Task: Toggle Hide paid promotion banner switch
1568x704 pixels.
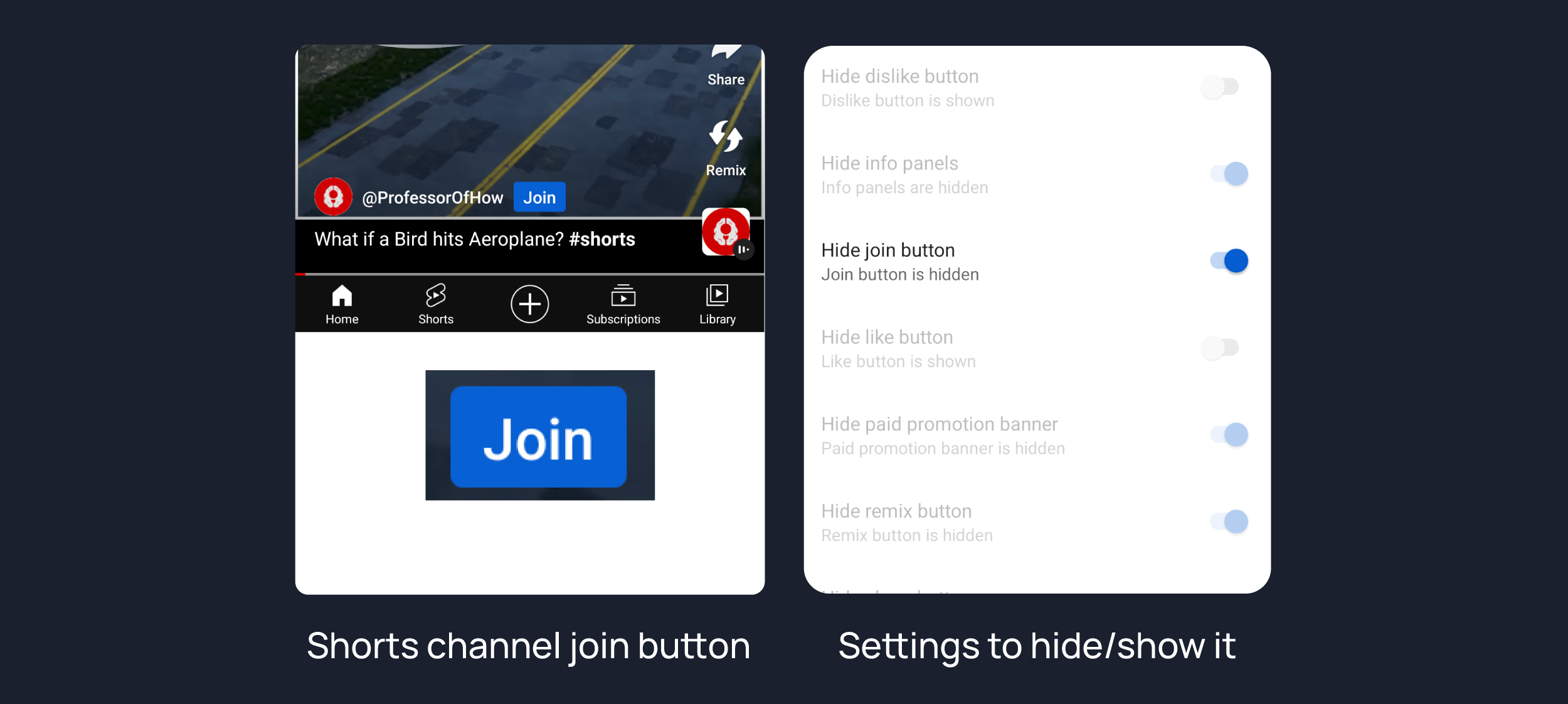Action: [1229, 435]
